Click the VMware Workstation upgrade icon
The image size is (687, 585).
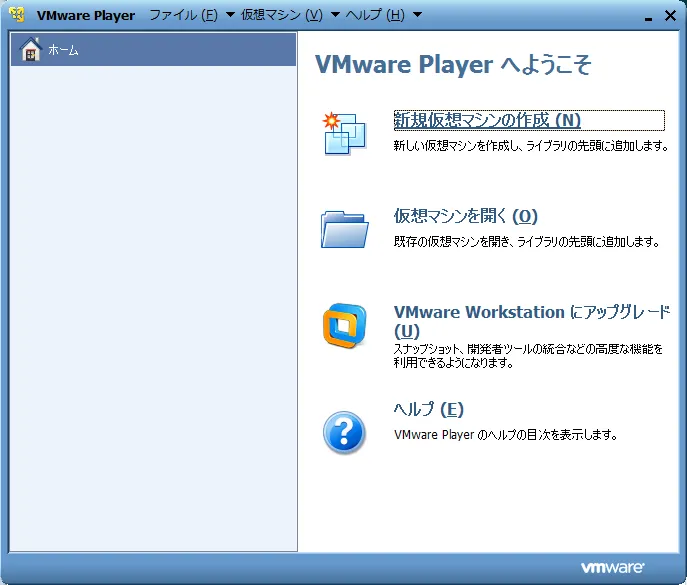click(x=344, y=326)
